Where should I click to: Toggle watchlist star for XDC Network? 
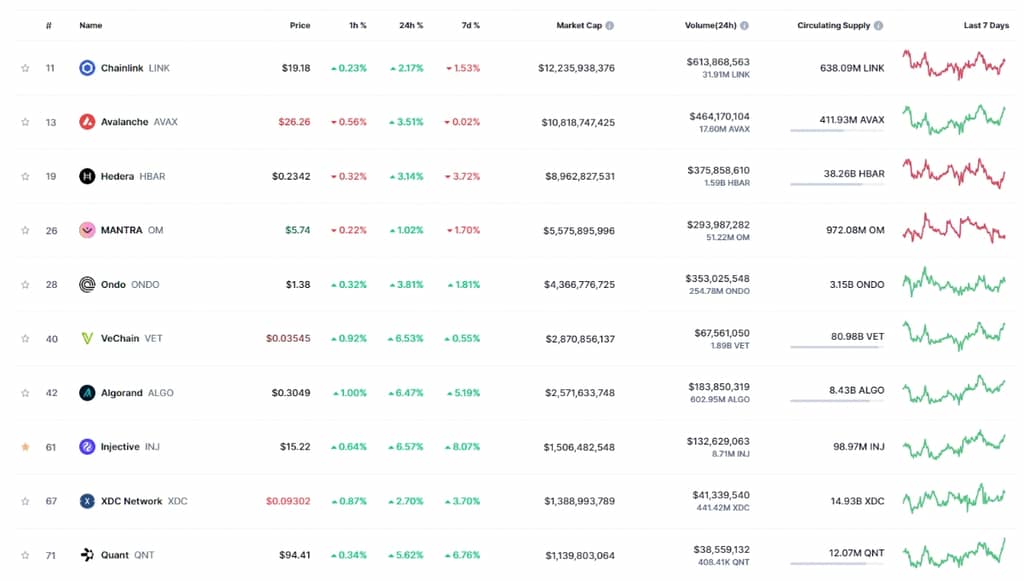[x=25, y=501]
